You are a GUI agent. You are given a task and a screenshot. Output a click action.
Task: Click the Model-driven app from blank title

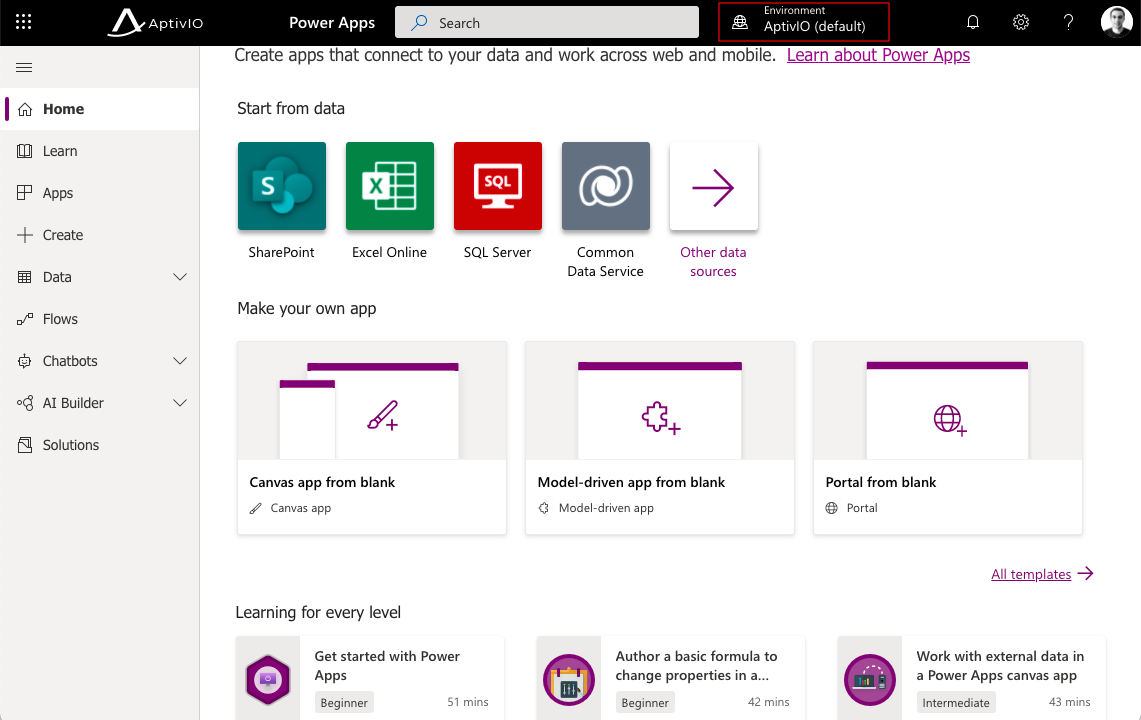(631, 482)
